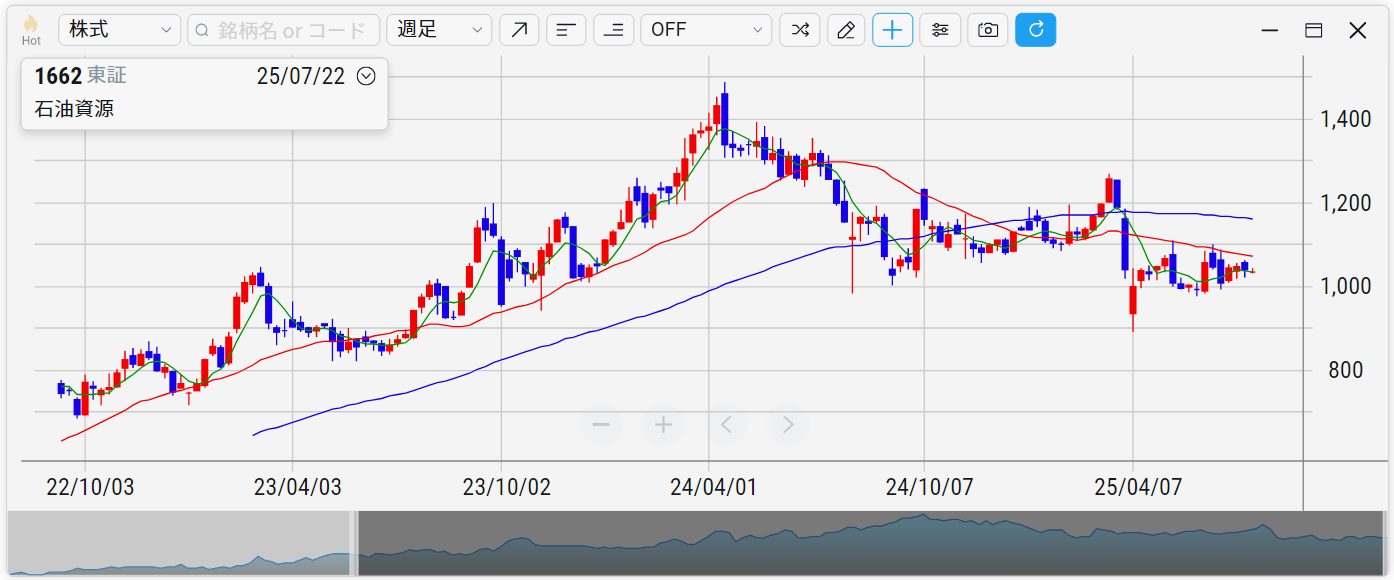
Task: Toggle the crosshair plus cursor button
Action: [893, 30]
